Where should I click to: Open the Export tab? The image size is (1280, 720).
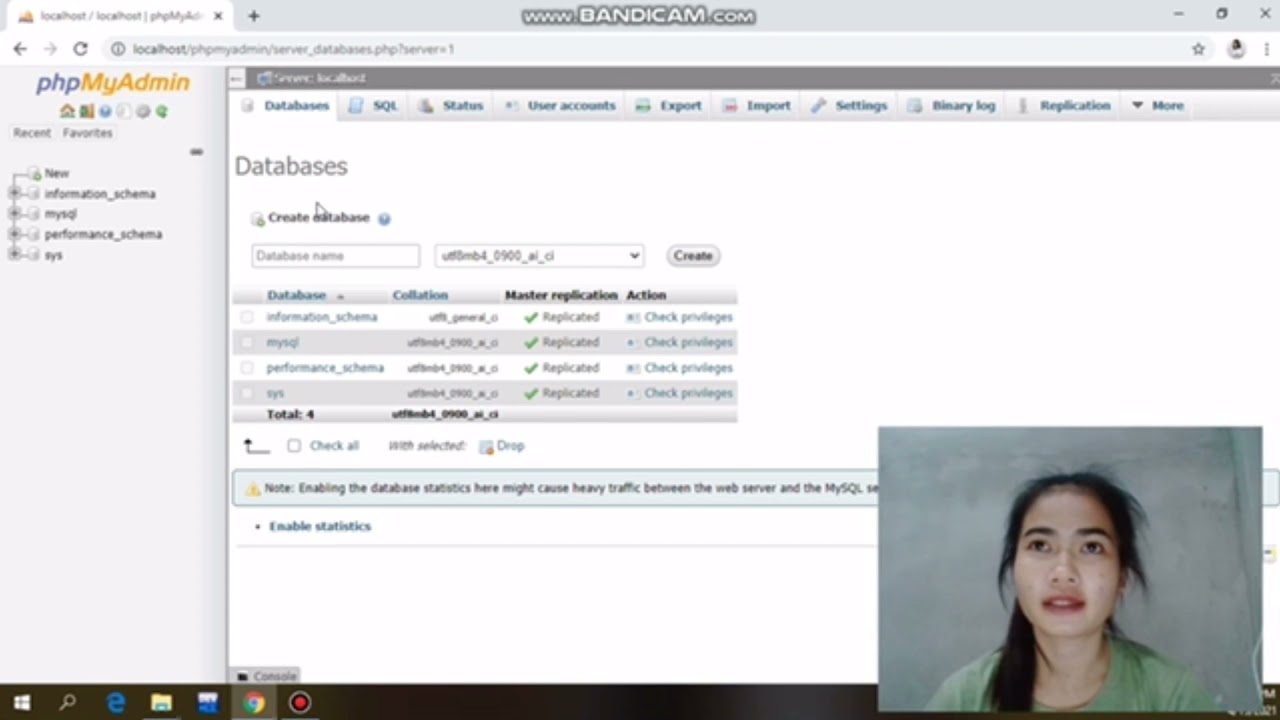click(x=669, y=105)
